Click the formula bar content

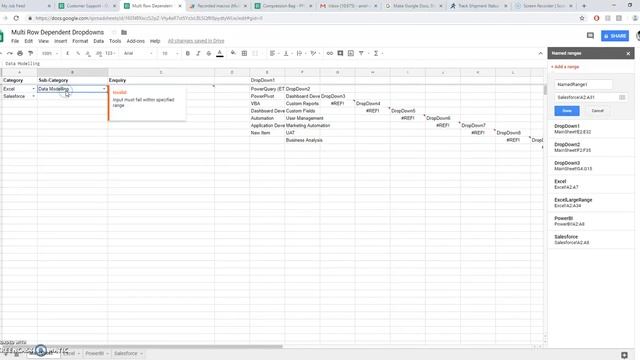(x=23, y=64)
